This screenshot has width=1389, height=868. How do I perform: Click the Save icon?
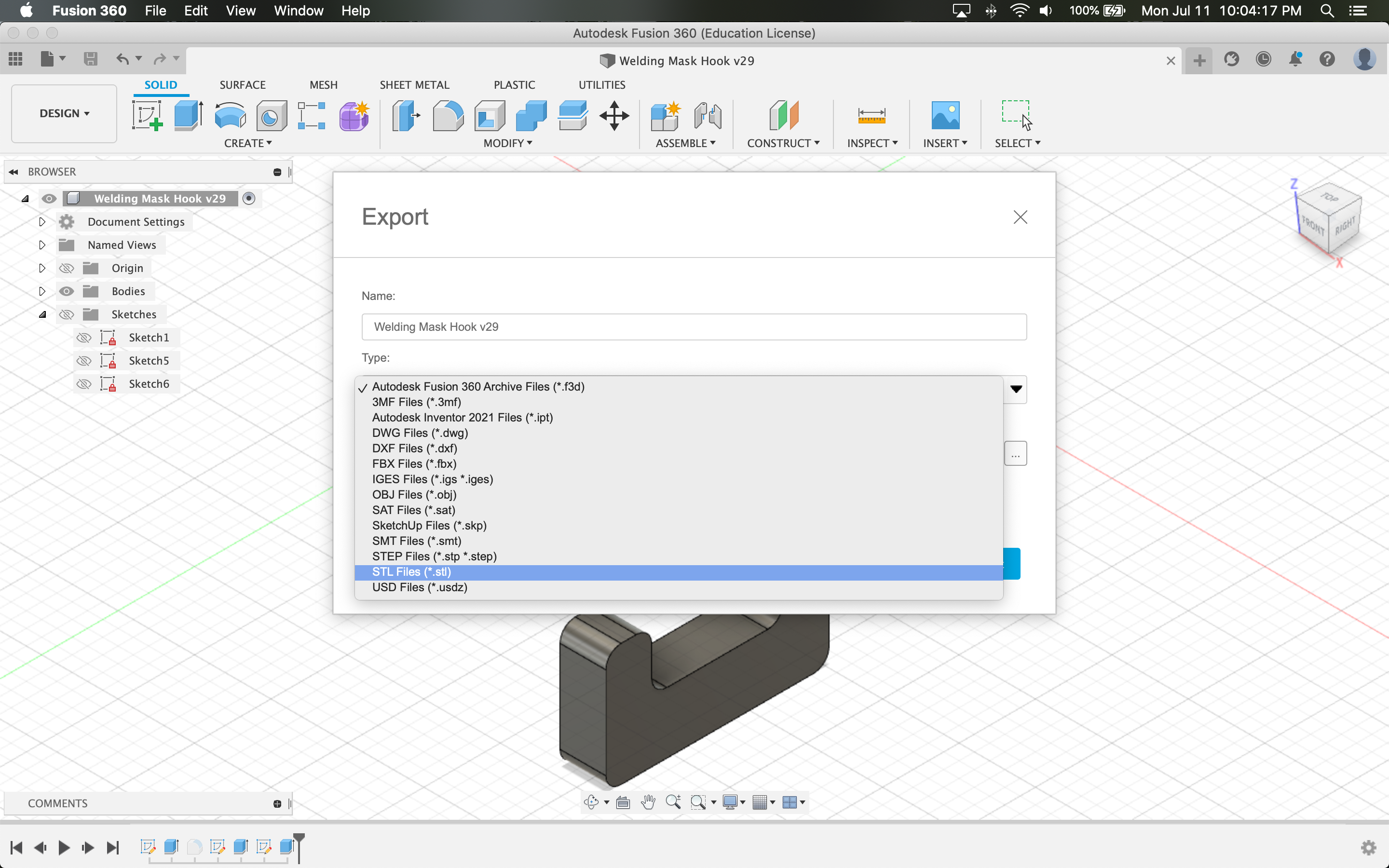point(90,58)
